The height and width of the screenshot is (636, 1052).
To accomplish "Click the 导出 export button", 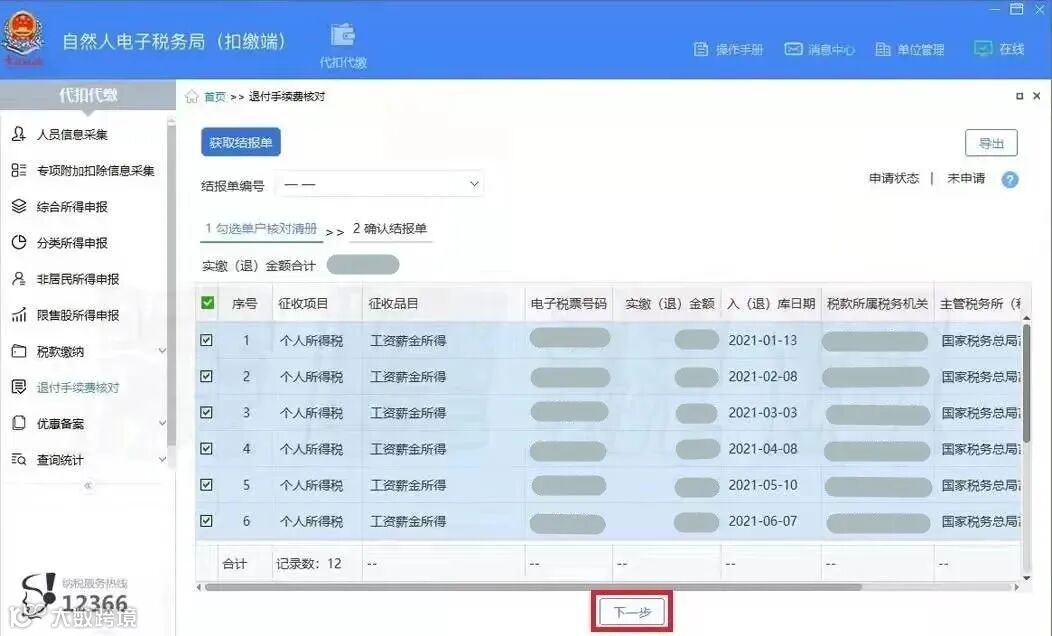I will pyautogui.click(x=991, y=143).
